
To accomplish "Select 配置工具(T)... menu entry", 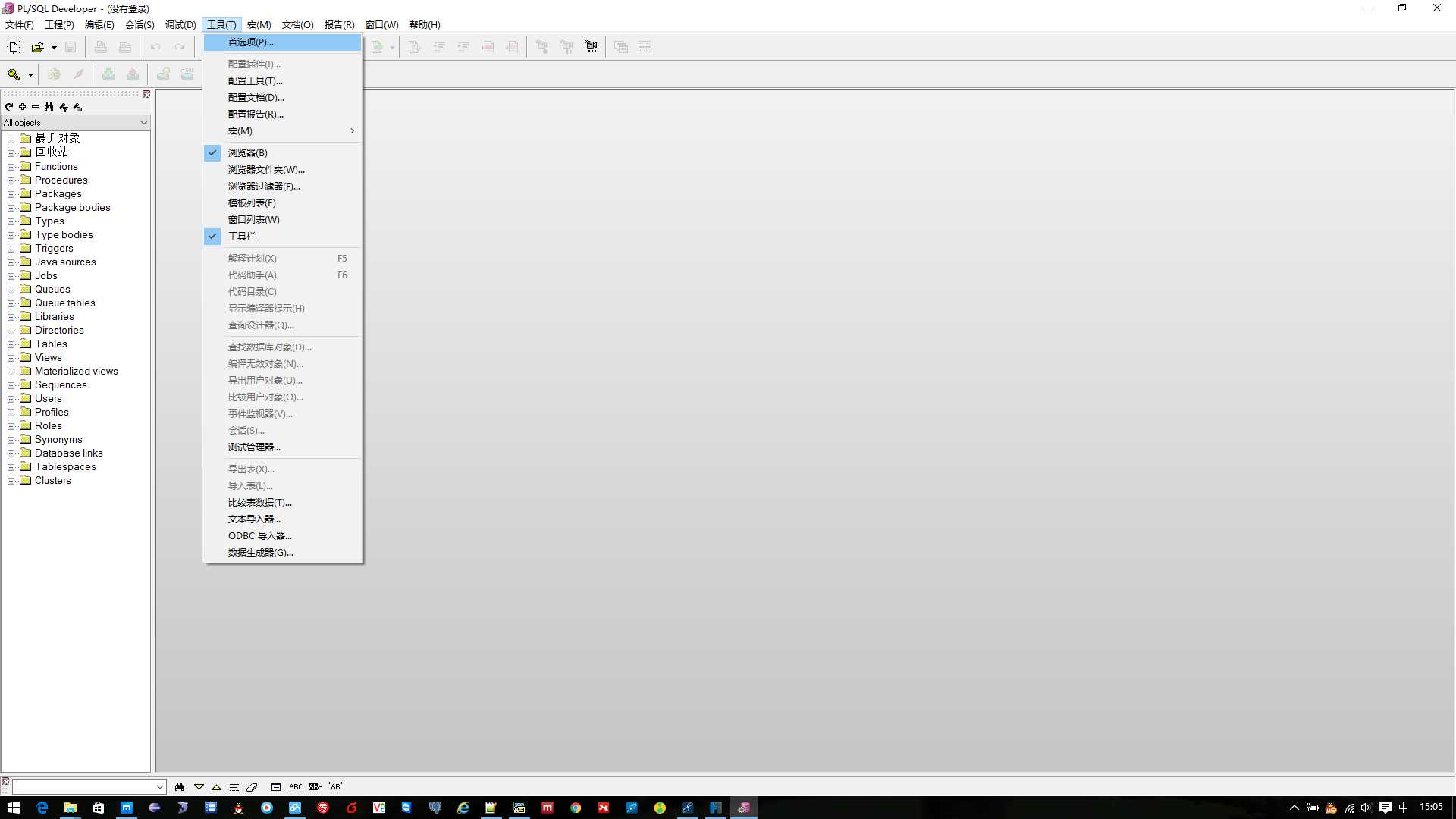I will pos(283,81).
